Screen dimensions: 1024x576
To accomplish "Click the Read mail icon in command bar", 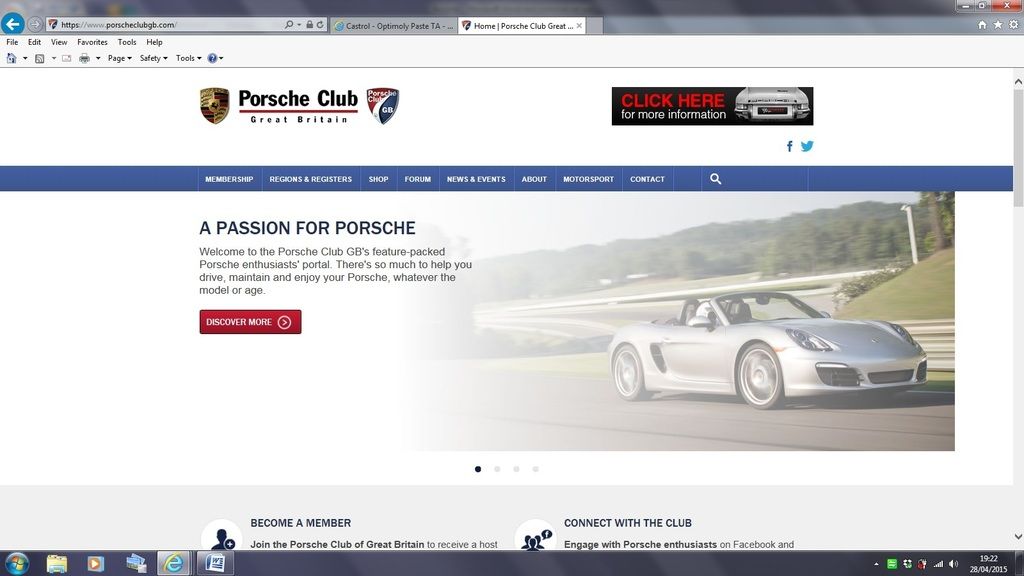I will coord(67,58).
